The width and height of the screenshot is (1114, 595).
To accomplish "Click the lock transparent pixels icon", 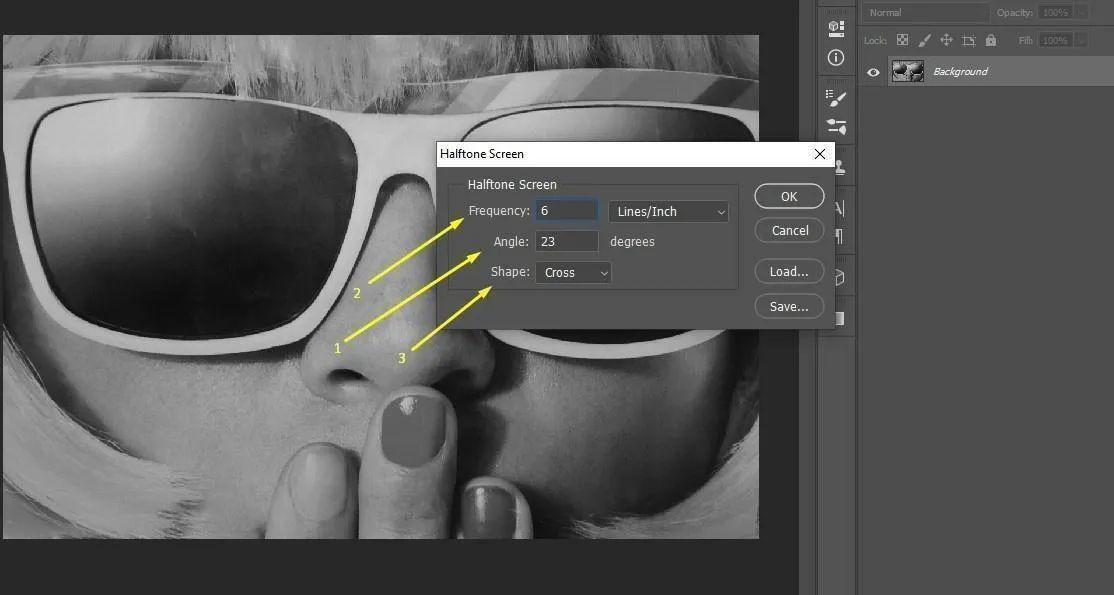I will pyautogui.click(x=902, y=40).
